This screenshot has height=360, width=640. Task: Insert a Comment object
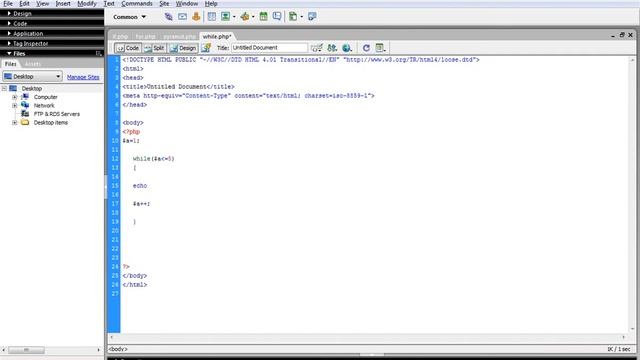point(277,17)
